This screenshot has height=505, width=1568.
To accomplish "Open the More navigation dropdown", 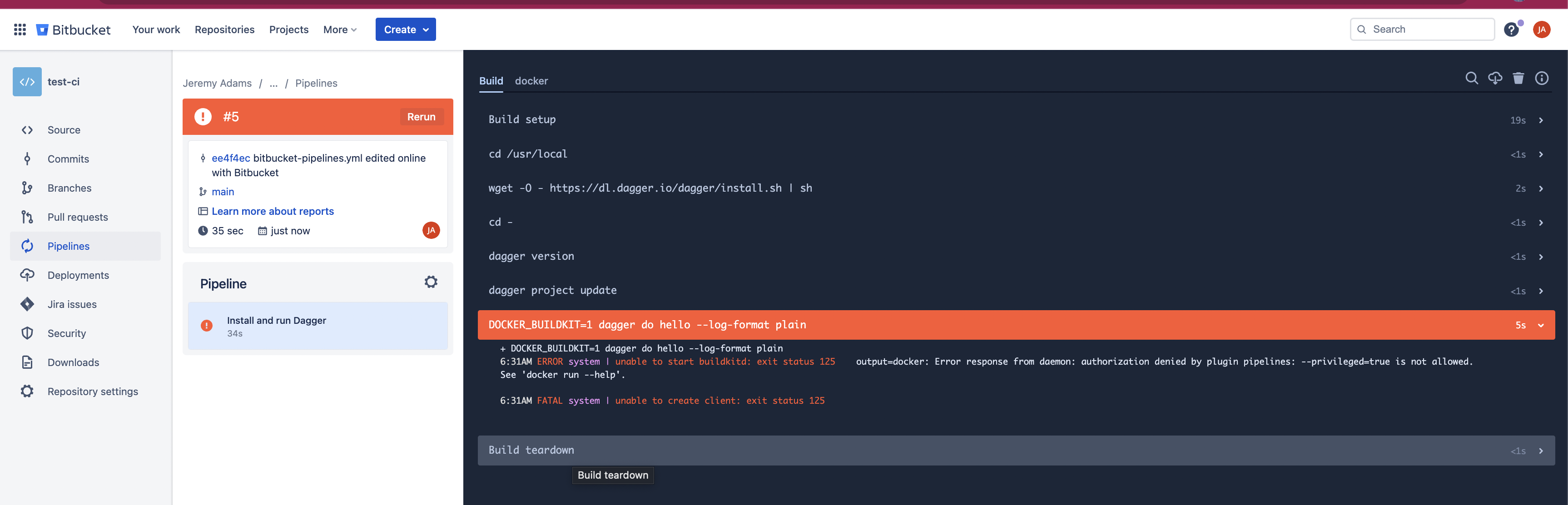I will (x=340, y=29).
